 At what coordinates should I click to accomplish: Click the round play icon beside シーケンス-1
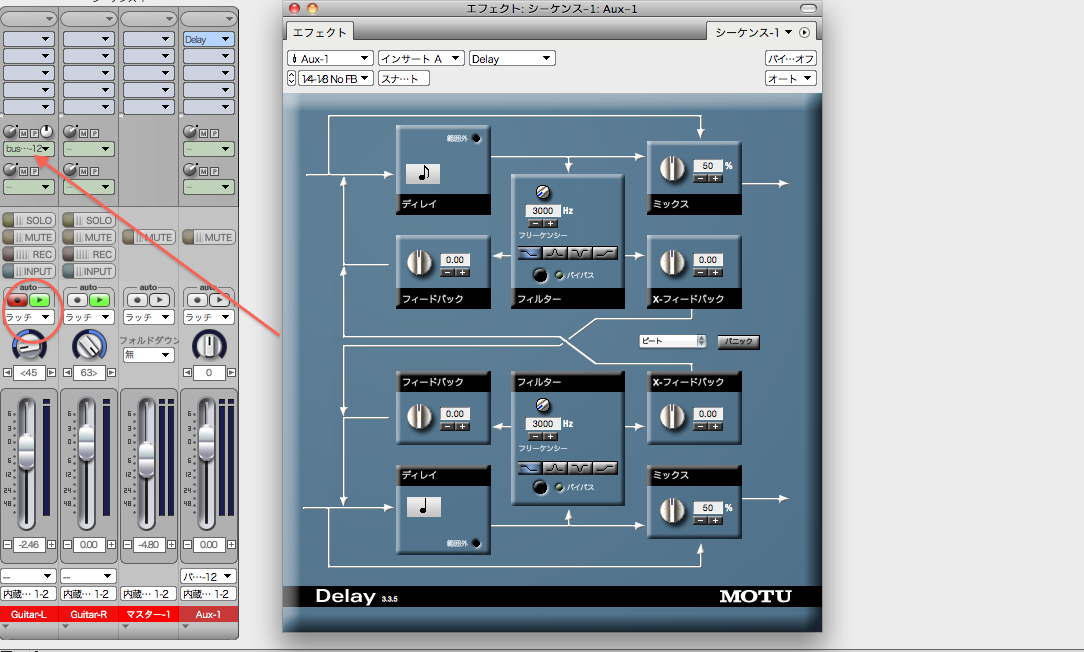(x=804, y=32)
